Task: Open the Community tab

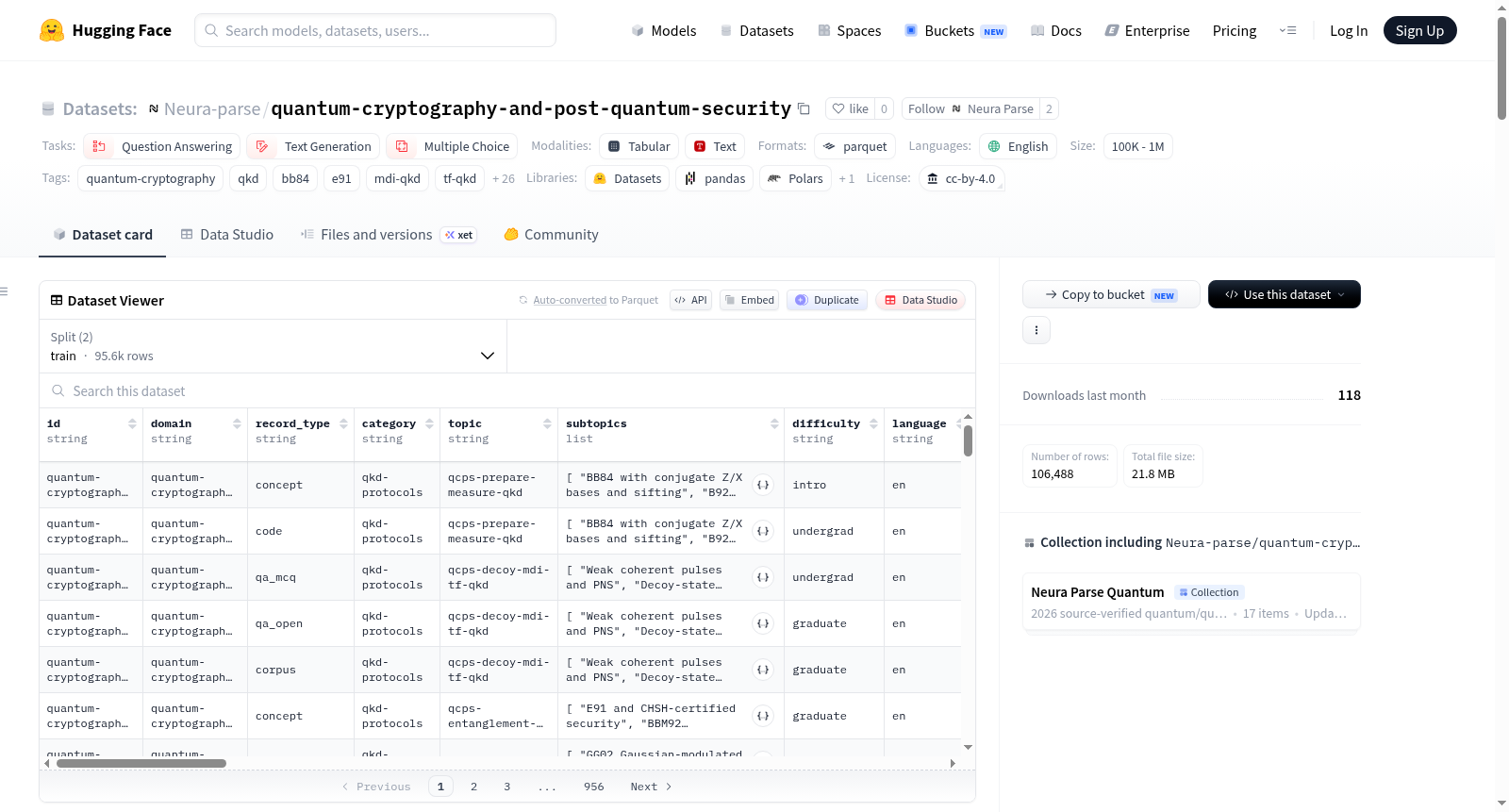Action: (551, 235)
